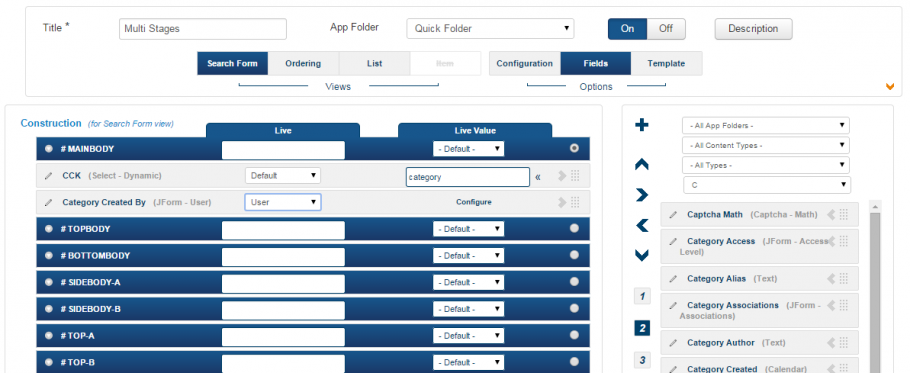Click the orange collapse arrow in header panel
The image size is (910, 373).
890,87
